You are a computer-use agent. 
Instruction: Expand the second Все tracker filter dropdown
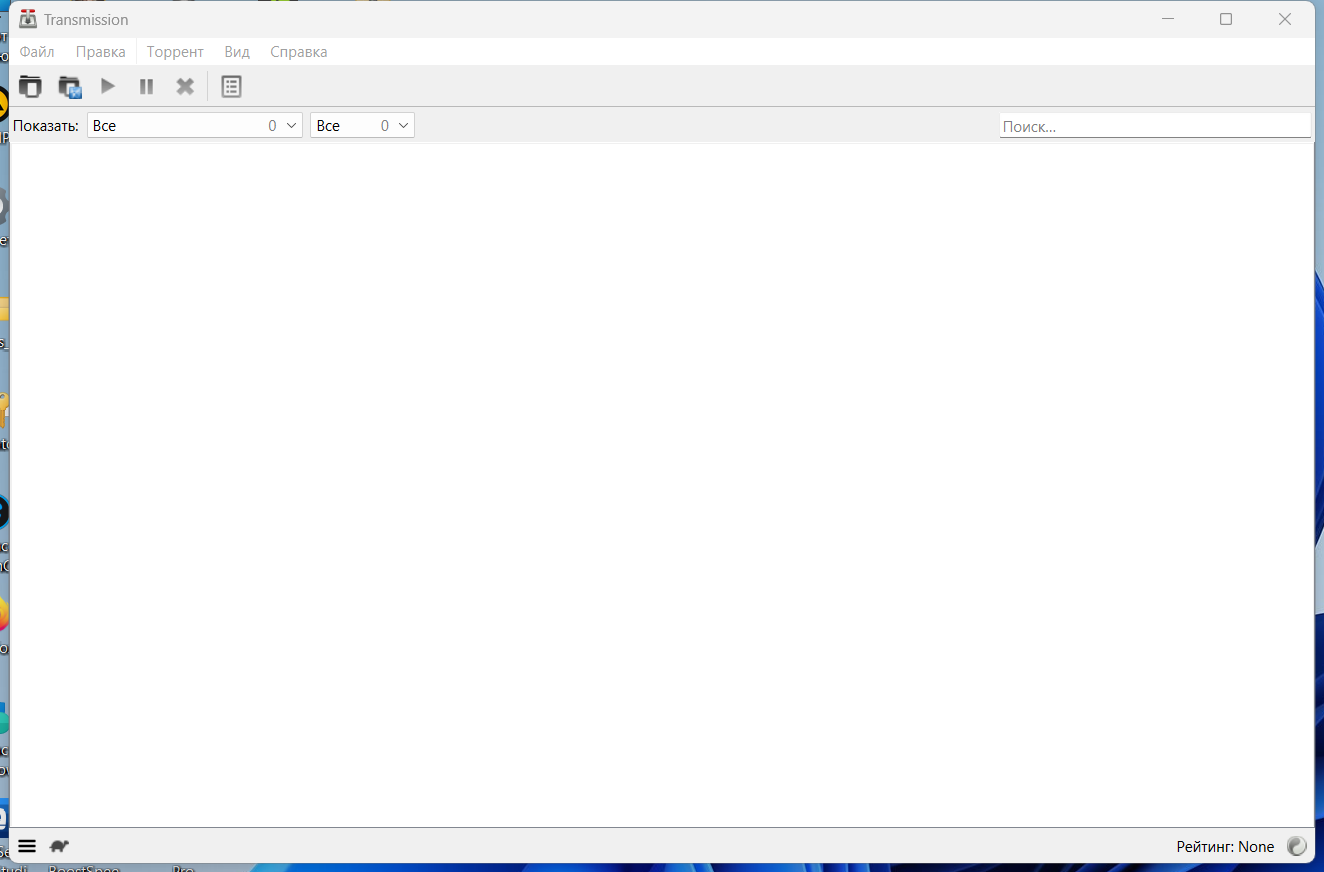pyautogui.click(x=362, y=126)
